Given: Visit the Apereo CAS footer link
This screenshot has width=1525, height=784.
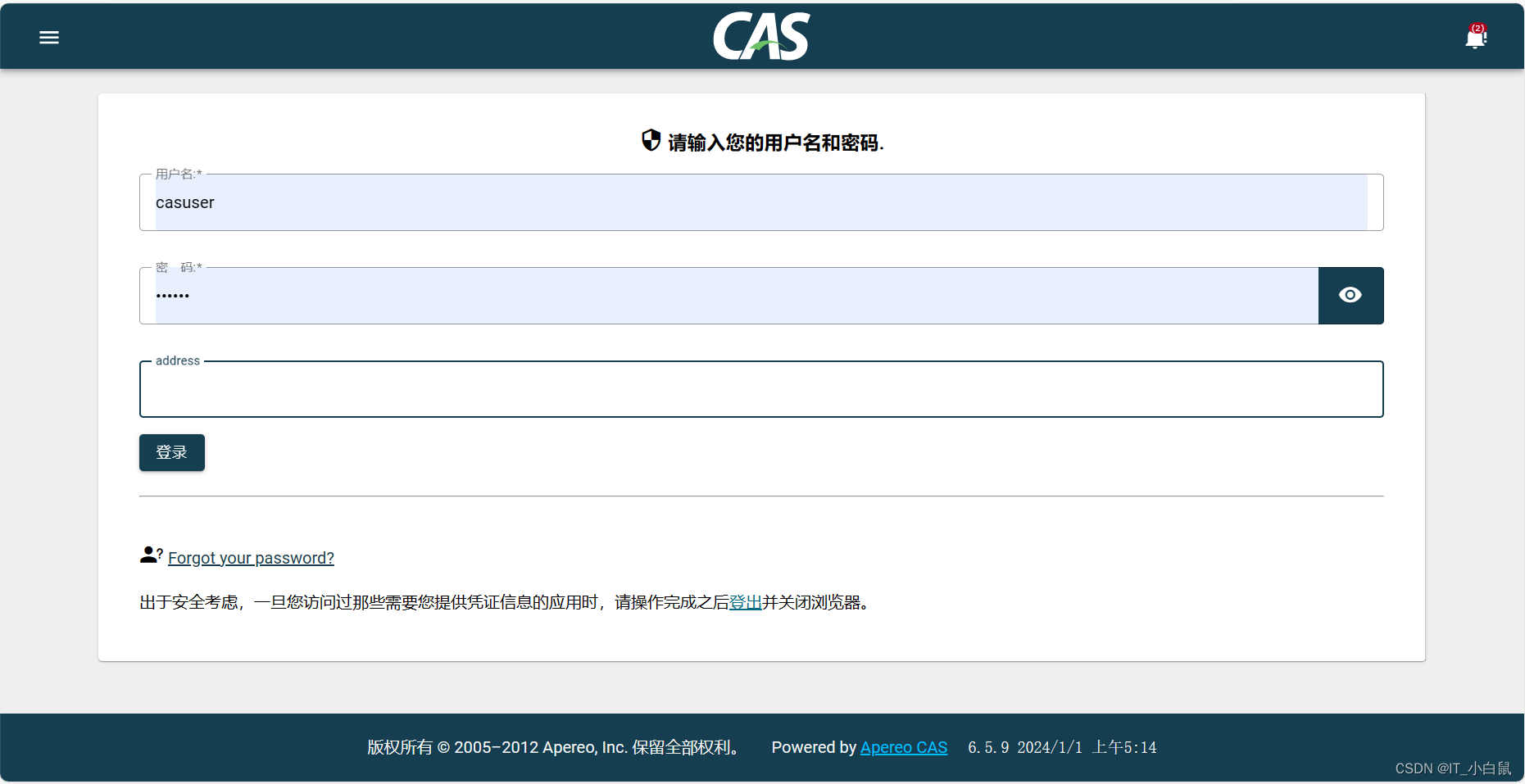Looking at the screenshot, I should 903,747.
